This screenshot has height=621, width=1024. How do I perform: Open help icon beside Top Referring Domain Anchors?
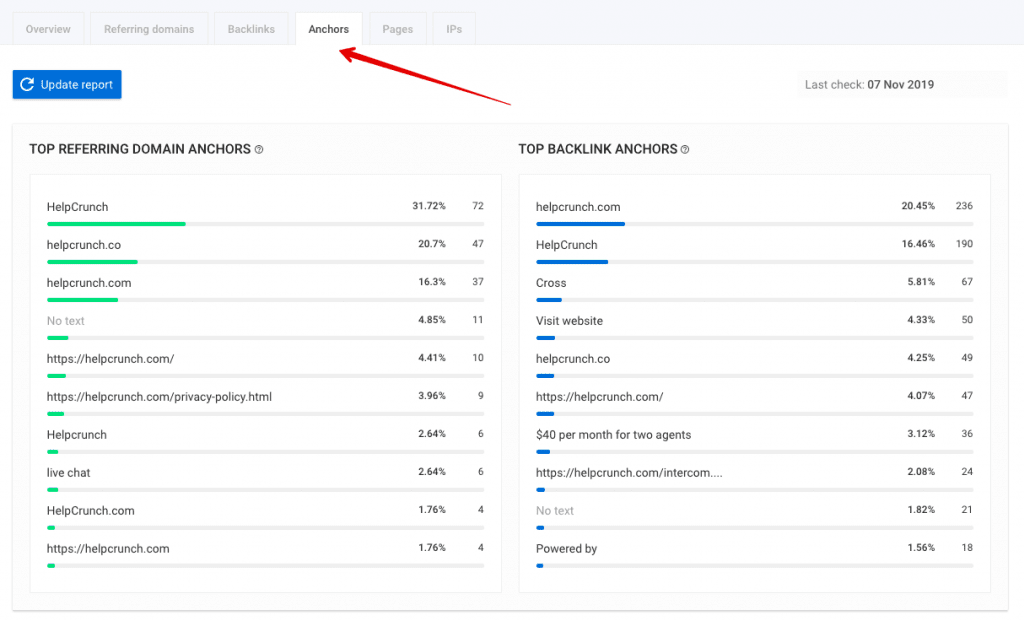pyautogui.click(x=259, y=150)
